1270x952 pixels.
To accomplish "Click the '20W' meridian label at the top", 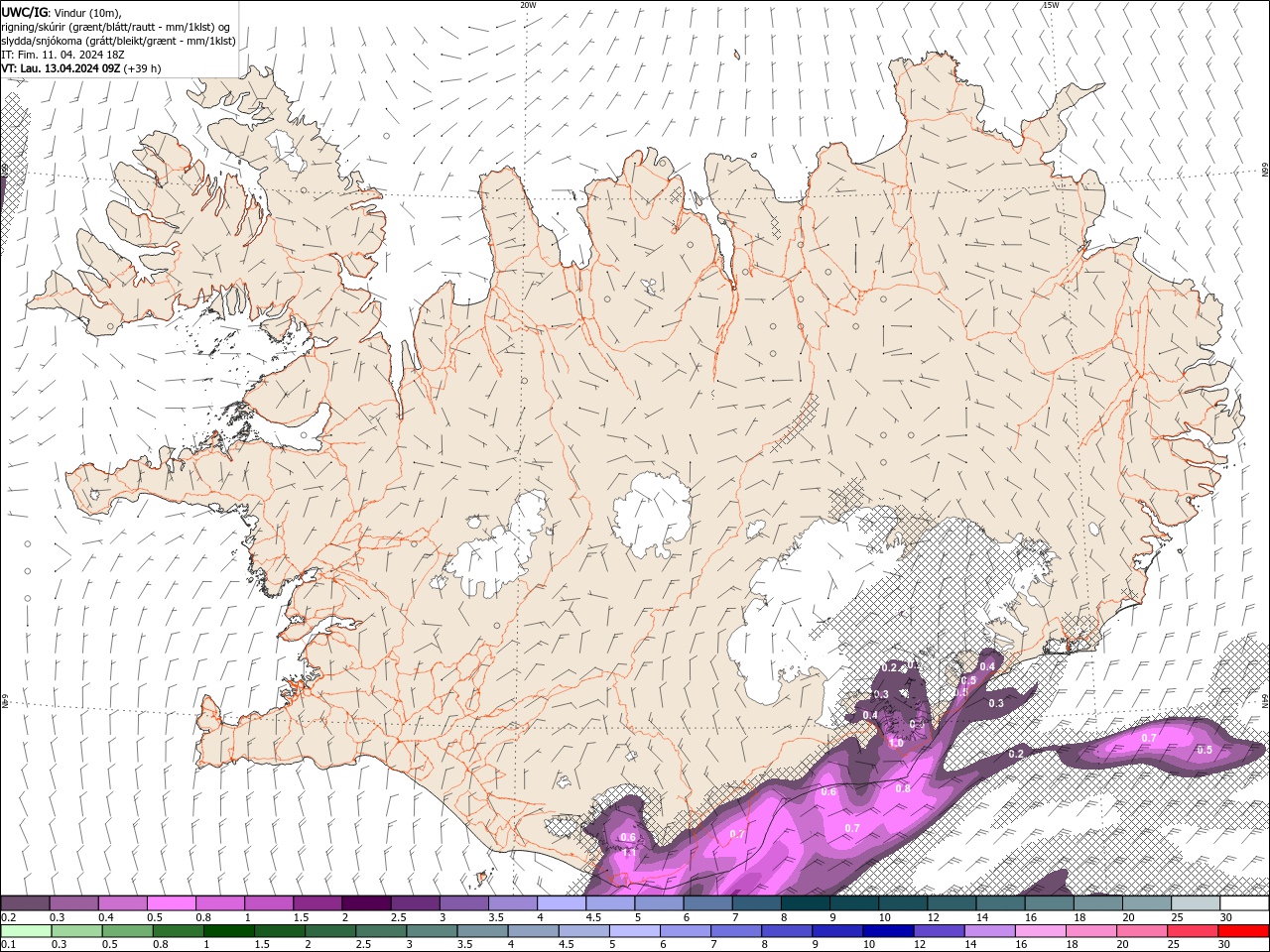I will 529,5.
